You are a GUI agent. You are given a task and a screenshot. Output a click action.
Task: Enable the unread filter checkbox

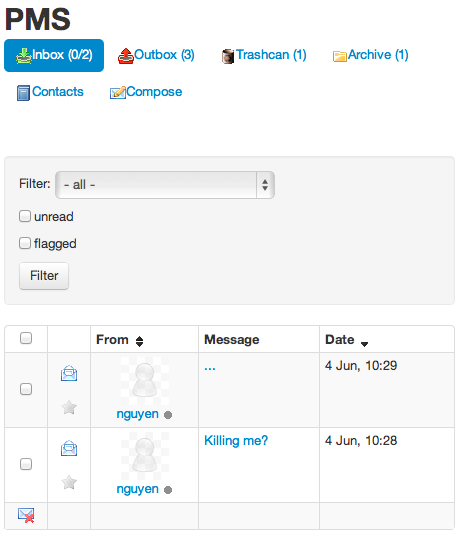(x=25, y=216)
